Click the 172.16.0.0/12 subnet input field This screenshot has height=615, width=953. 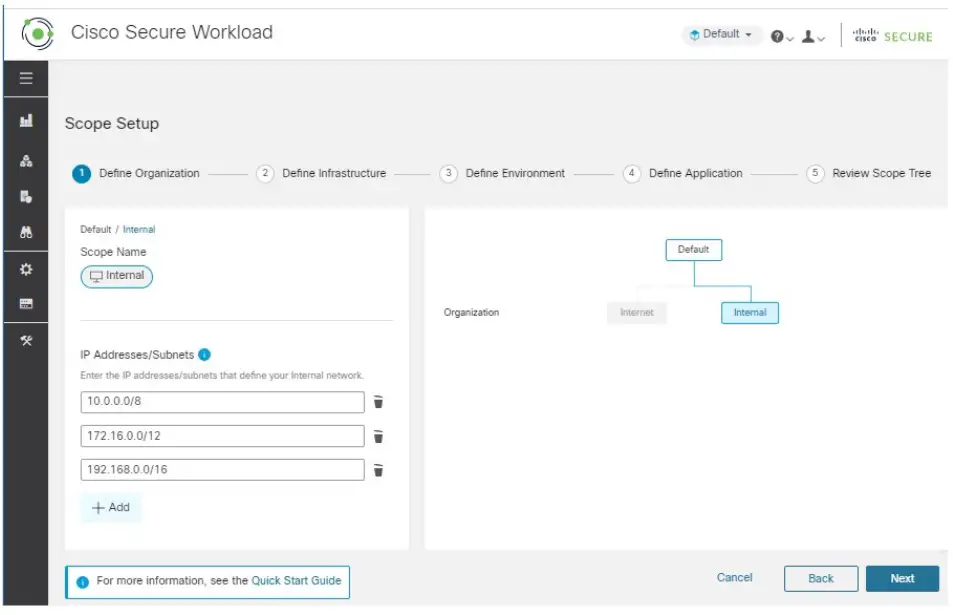[222, 436]
